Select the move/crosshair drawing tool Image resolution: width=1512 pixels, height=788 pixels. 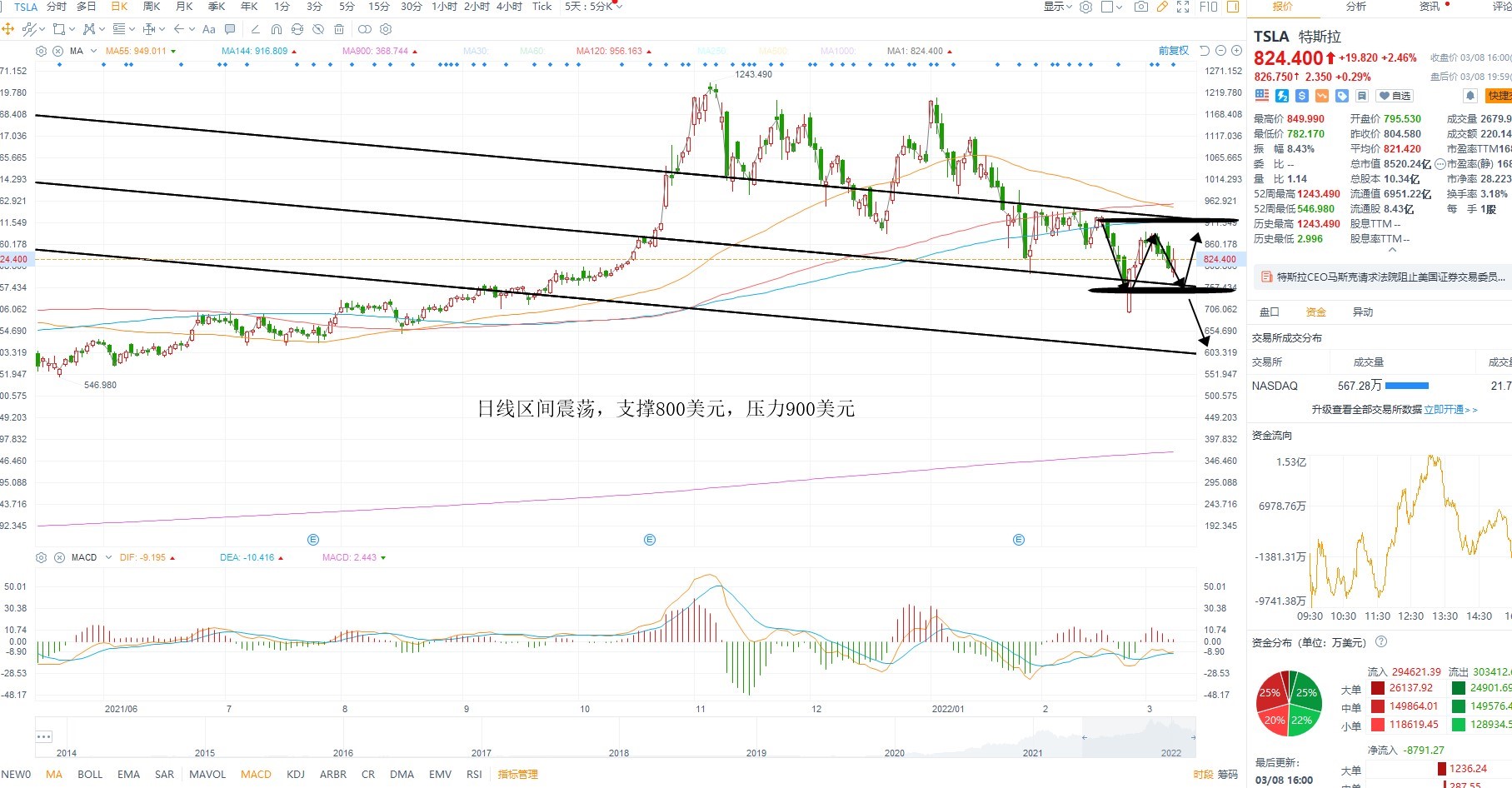(x=7, y=29)
